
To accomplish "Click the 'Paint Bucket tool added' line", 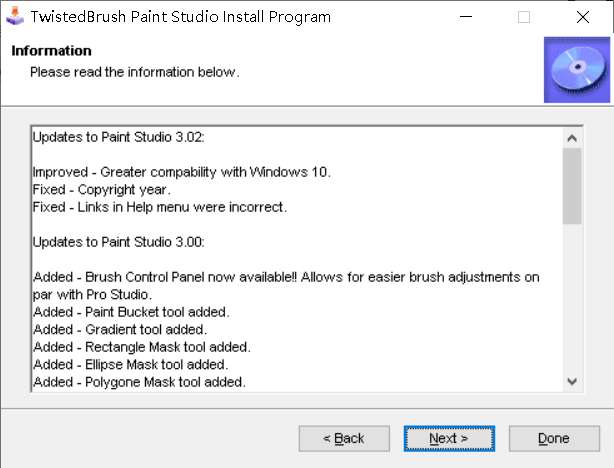I will tap(131, 311).
